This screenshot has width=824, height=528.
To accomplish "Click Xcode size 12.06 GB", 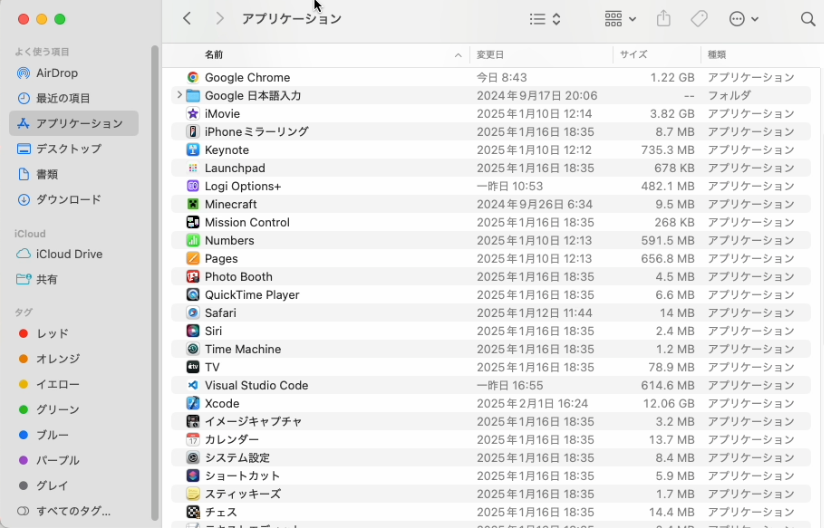I will pyautogui.click(x=668, y=403).
